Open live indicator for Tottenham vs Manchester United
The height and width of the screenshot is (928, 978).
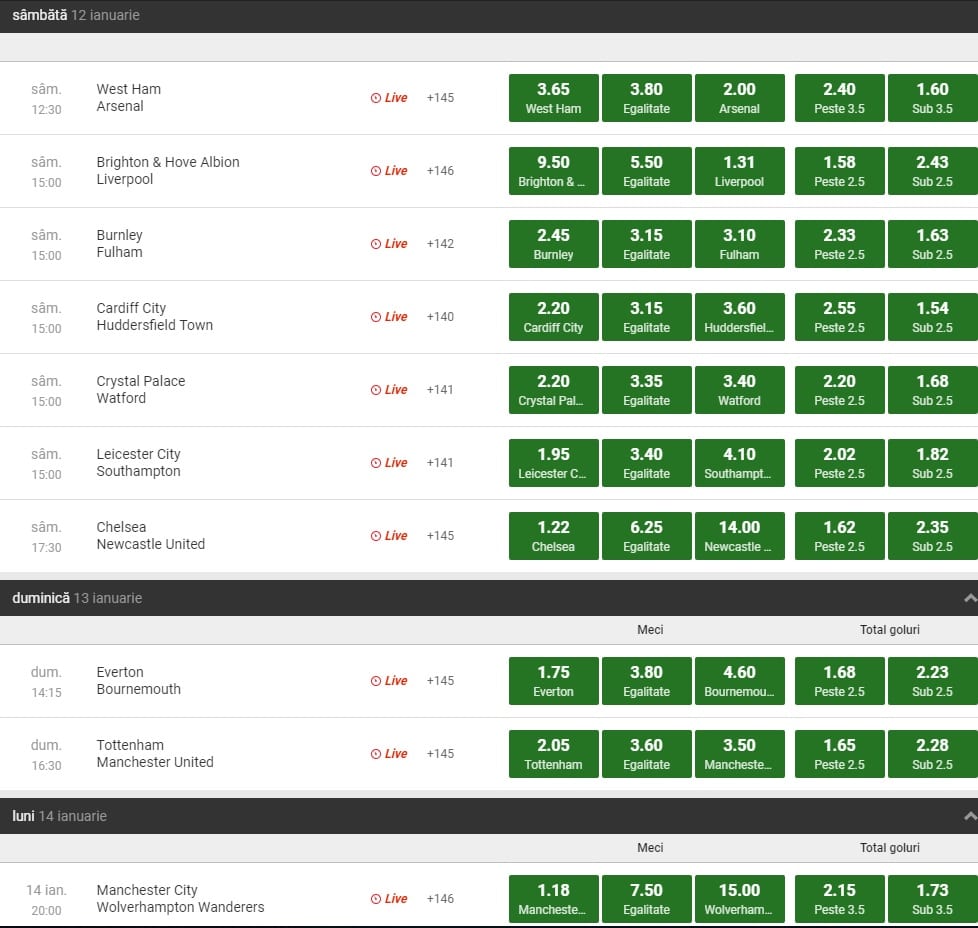click(x=389, y=754)
